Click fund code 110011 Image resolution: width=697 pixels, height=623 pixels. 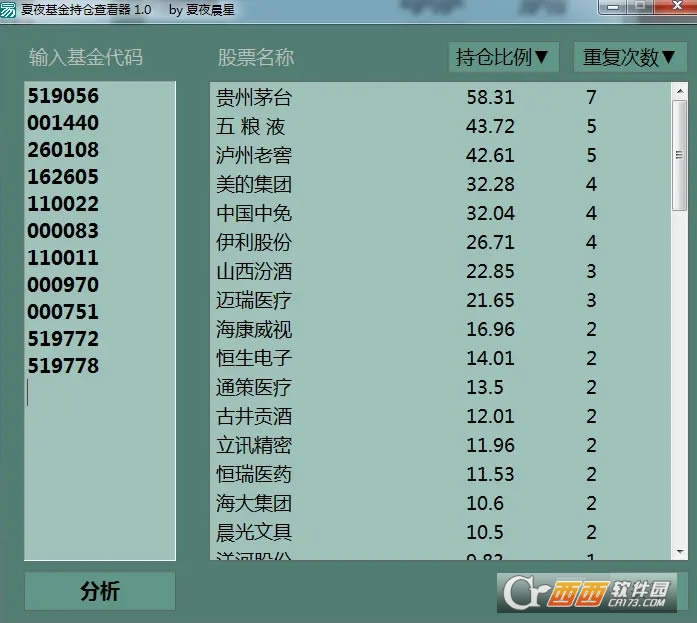point(63,258)
